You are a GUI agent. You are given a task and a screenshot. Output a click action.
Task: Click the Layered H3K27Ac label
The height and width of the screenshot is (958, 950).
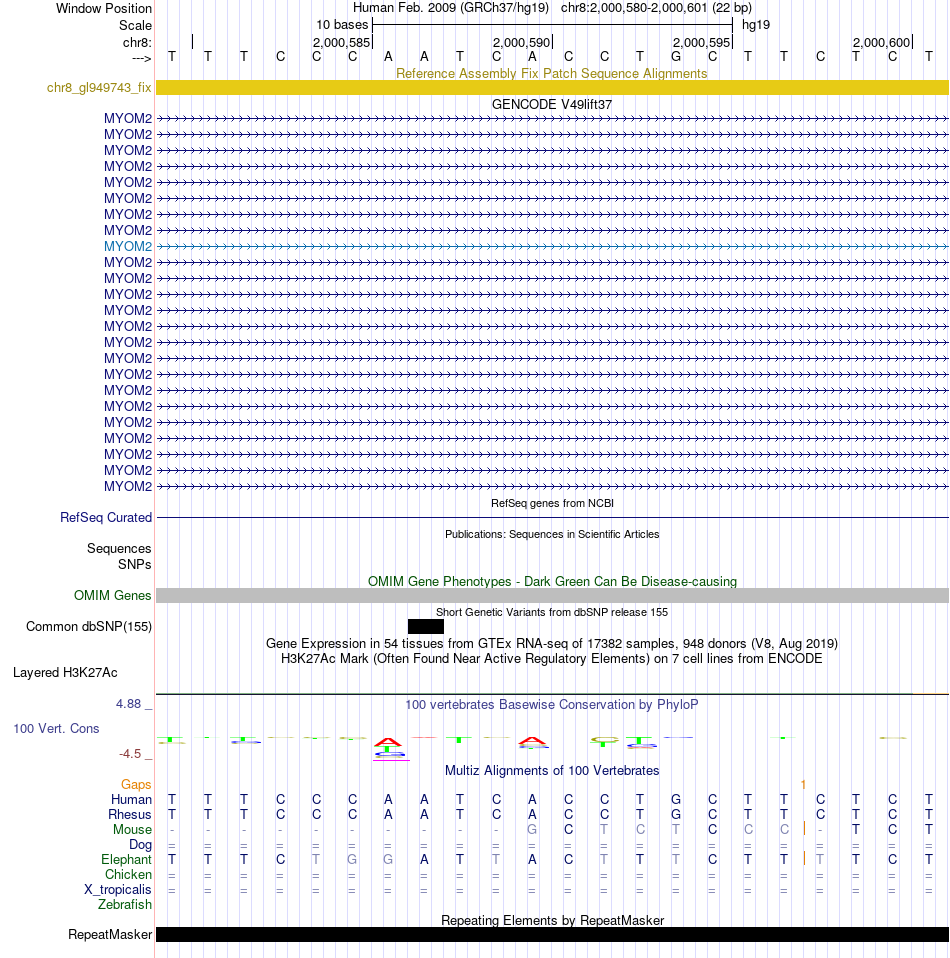pyautogui.click(x=65, y=673)
